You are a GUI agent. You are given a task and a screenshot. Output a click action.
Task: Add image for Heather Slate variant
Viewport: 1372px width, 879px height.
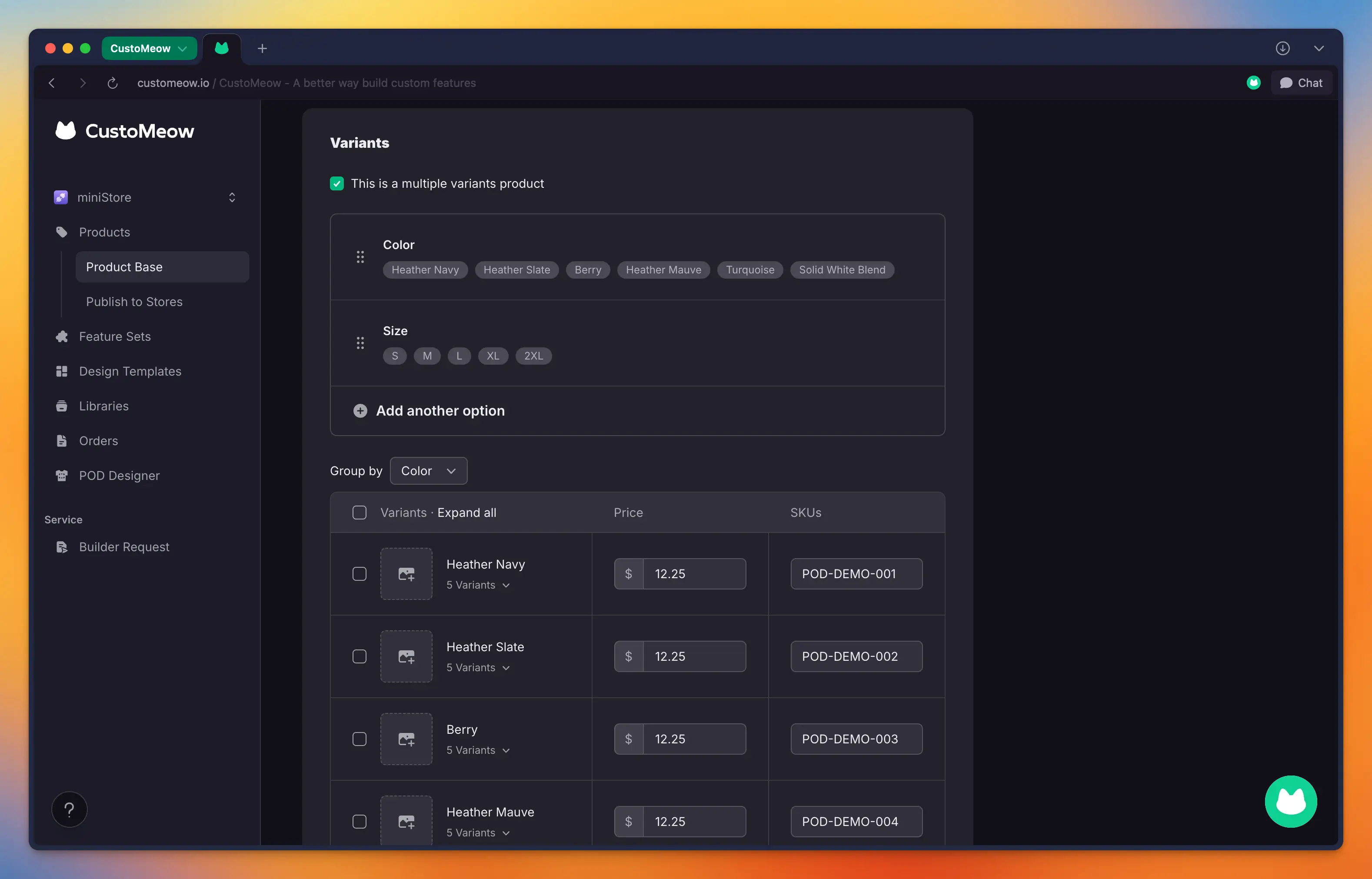pyautogui.click(x=406, y=656)
